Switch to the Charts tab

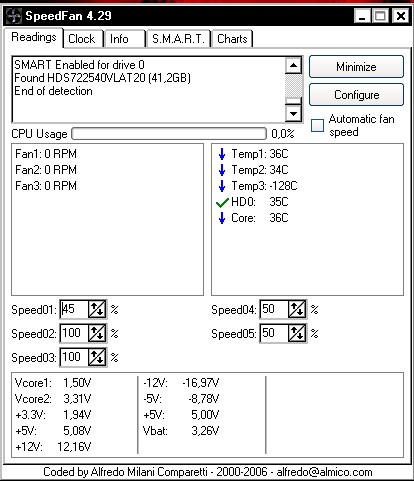click(232, 39)
